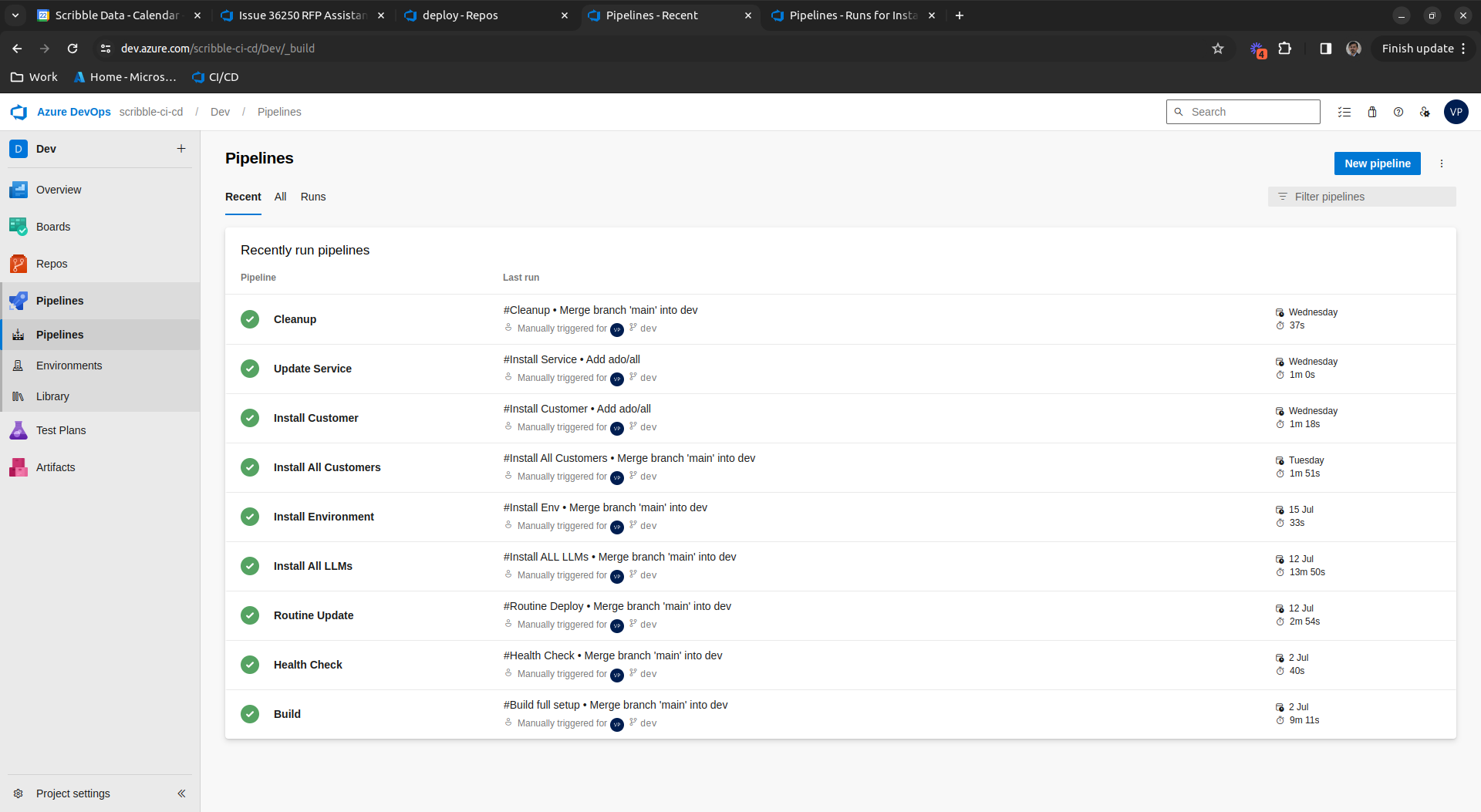
Task: Click Dev breadcrumb link
Action: [x=220, y=112]
